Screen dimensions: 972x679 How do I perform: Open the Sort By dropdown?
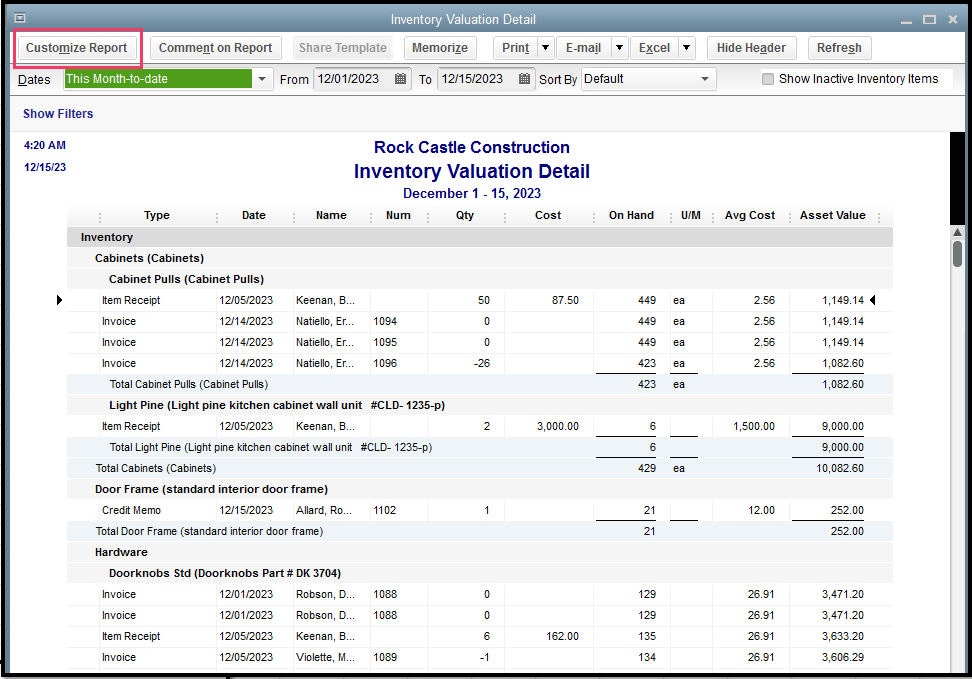(705, 79)
